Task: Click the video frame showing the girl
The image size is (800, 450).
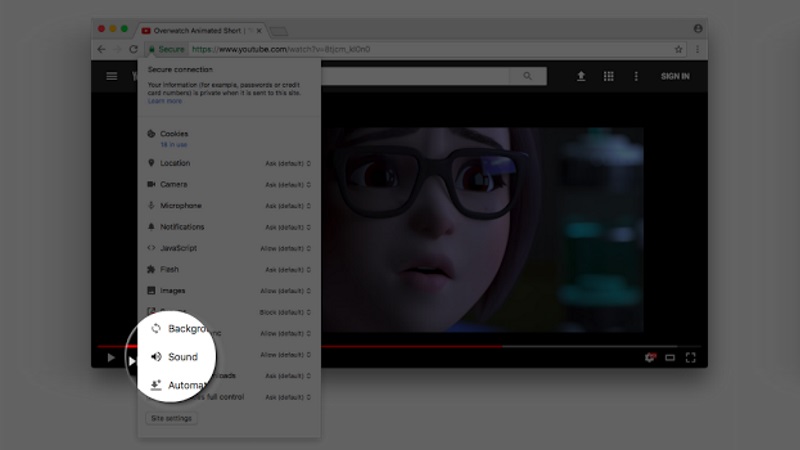Action: pyautogui.click(x=482, y=230)
